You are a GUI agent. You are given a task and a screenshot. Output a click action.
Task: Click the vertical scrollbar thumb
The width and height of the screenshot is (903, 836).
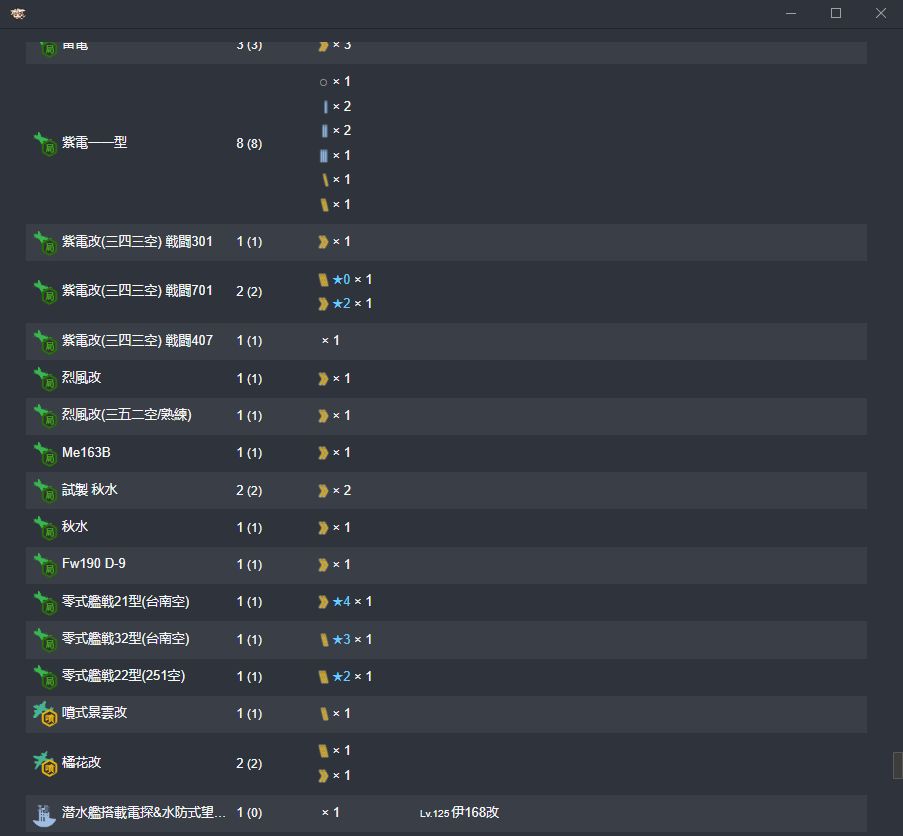click(x=898, y=766)
